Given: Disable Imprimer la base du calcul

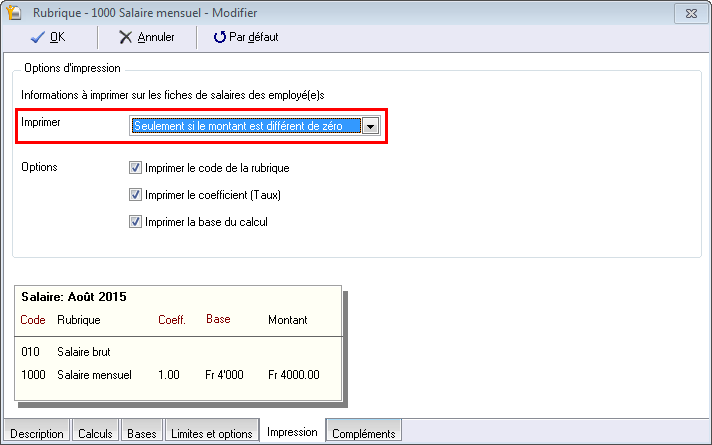Looking at the screenshot, I should point(135,222).
